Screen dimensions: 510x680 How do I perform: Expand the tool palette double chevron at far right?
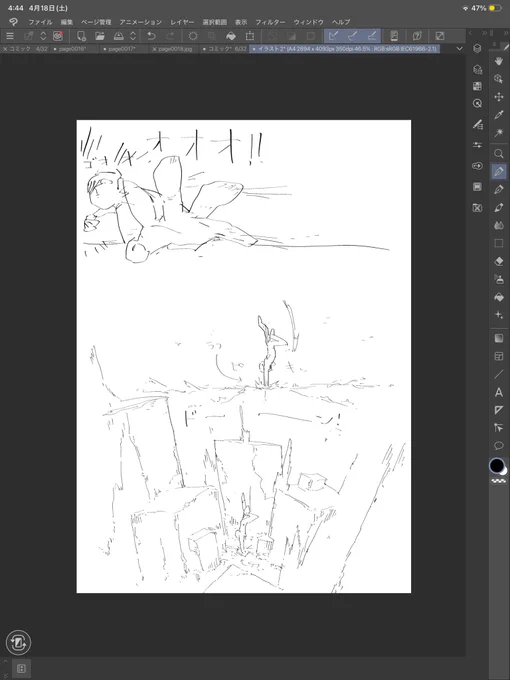(506, 33)
